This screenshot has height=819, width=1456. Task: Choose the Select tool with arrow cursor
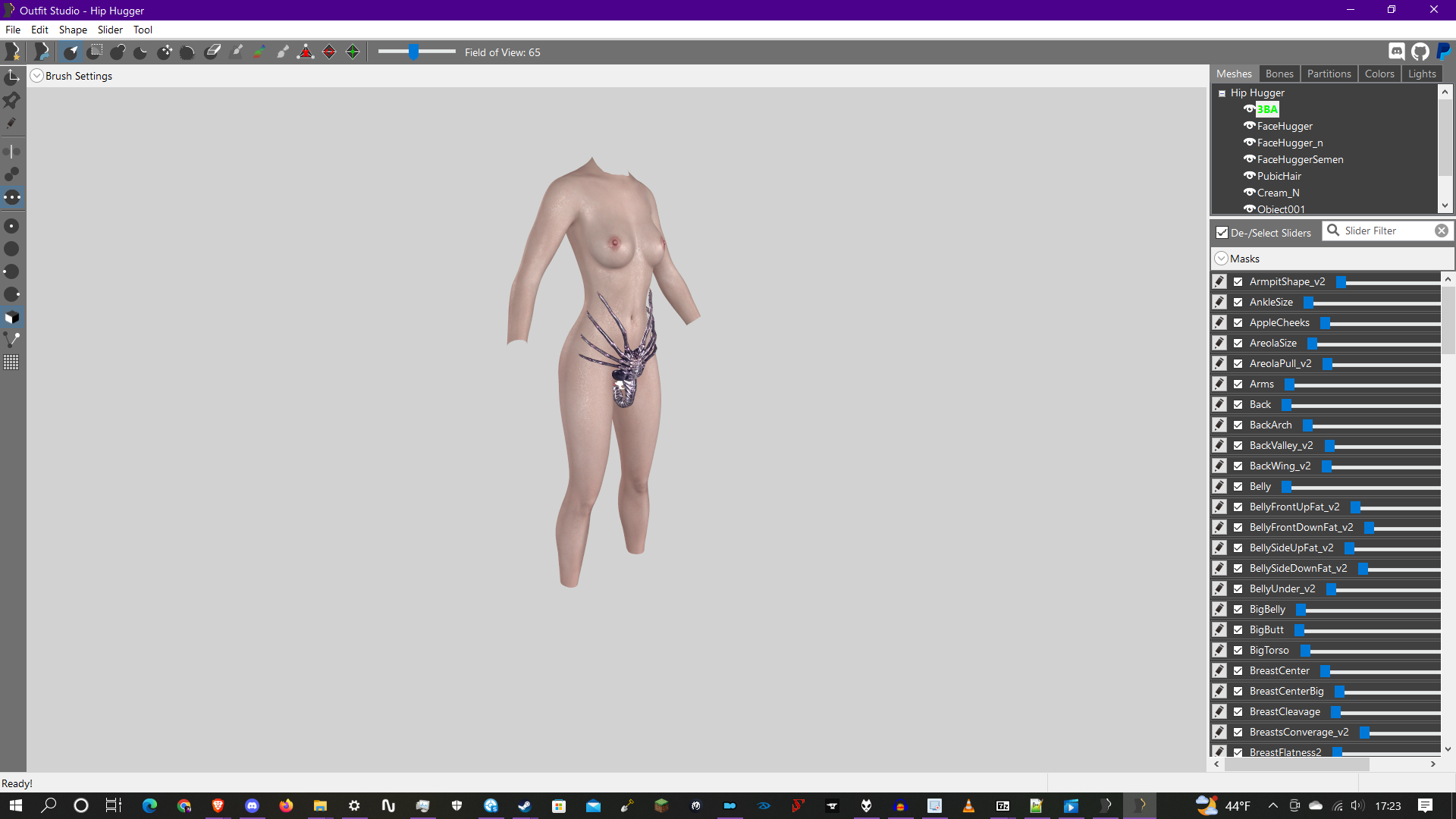tap(71, 52)
